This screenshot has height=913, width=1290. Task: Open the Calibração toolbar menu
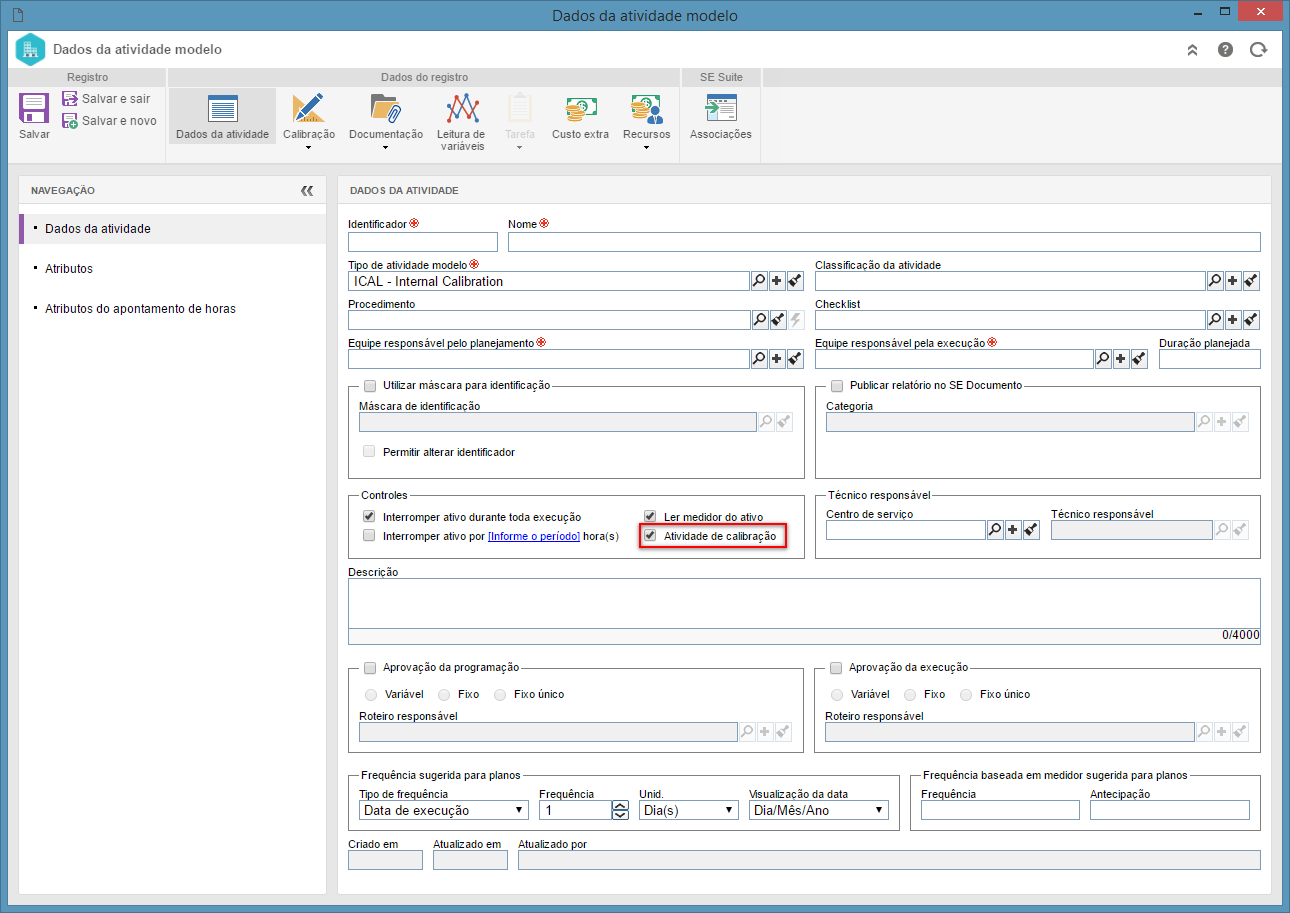[308, 121]
